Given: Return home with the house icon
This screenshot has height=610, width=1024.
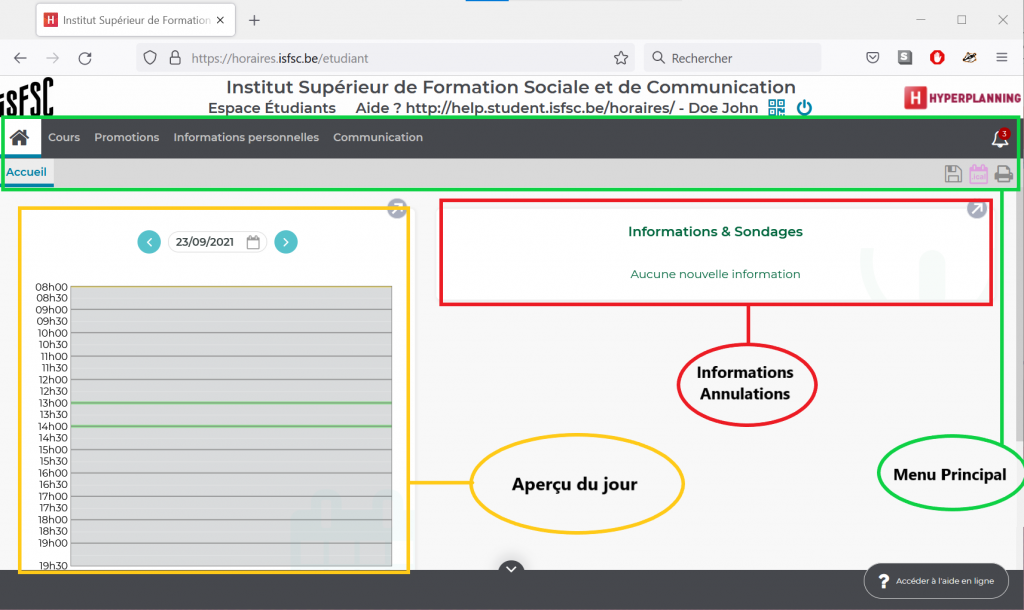Looking at the screenshot, I should pos(20,137).
